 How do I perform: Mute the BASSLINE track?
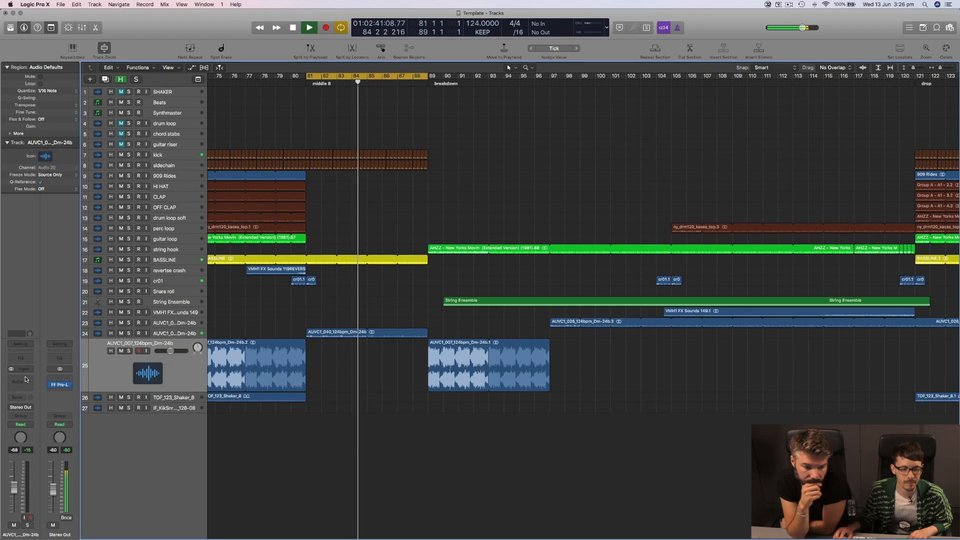[x=121, y=260]
